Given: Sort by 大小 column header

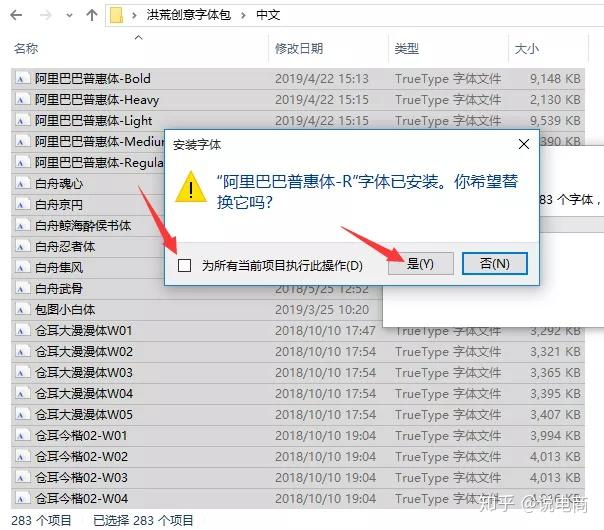Looking at the screenshot, I should pyautogui.click(x=527, y=49).
